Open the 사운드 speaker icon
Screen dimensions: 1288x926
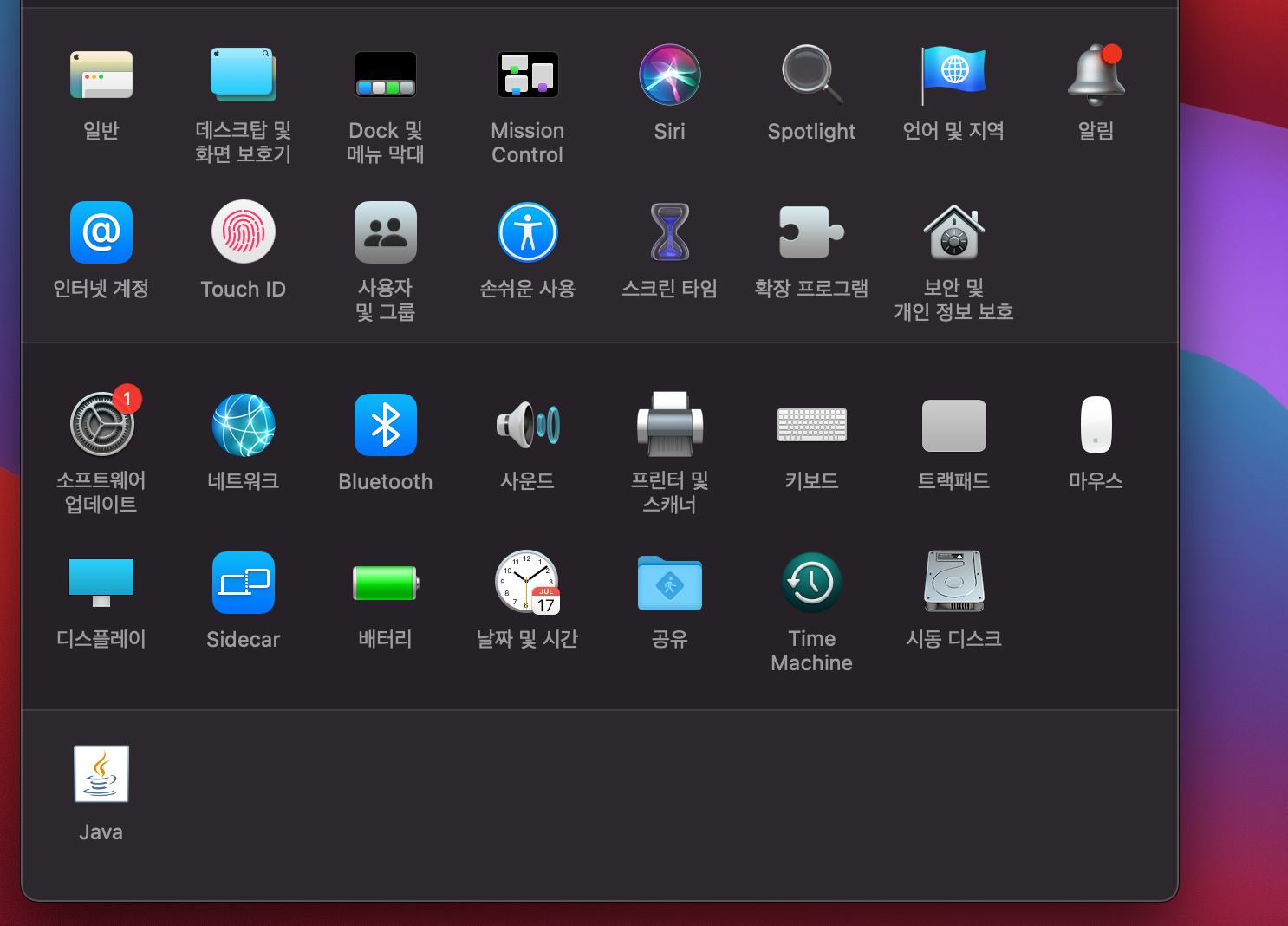(528, 425)
